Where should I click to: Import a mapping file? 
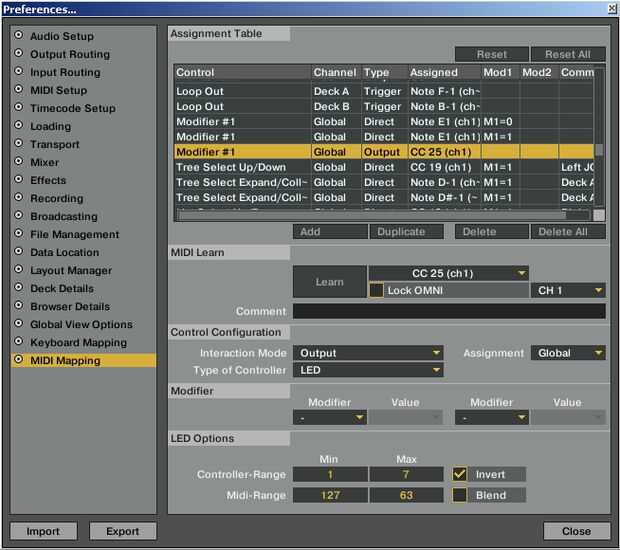point(43,531)
